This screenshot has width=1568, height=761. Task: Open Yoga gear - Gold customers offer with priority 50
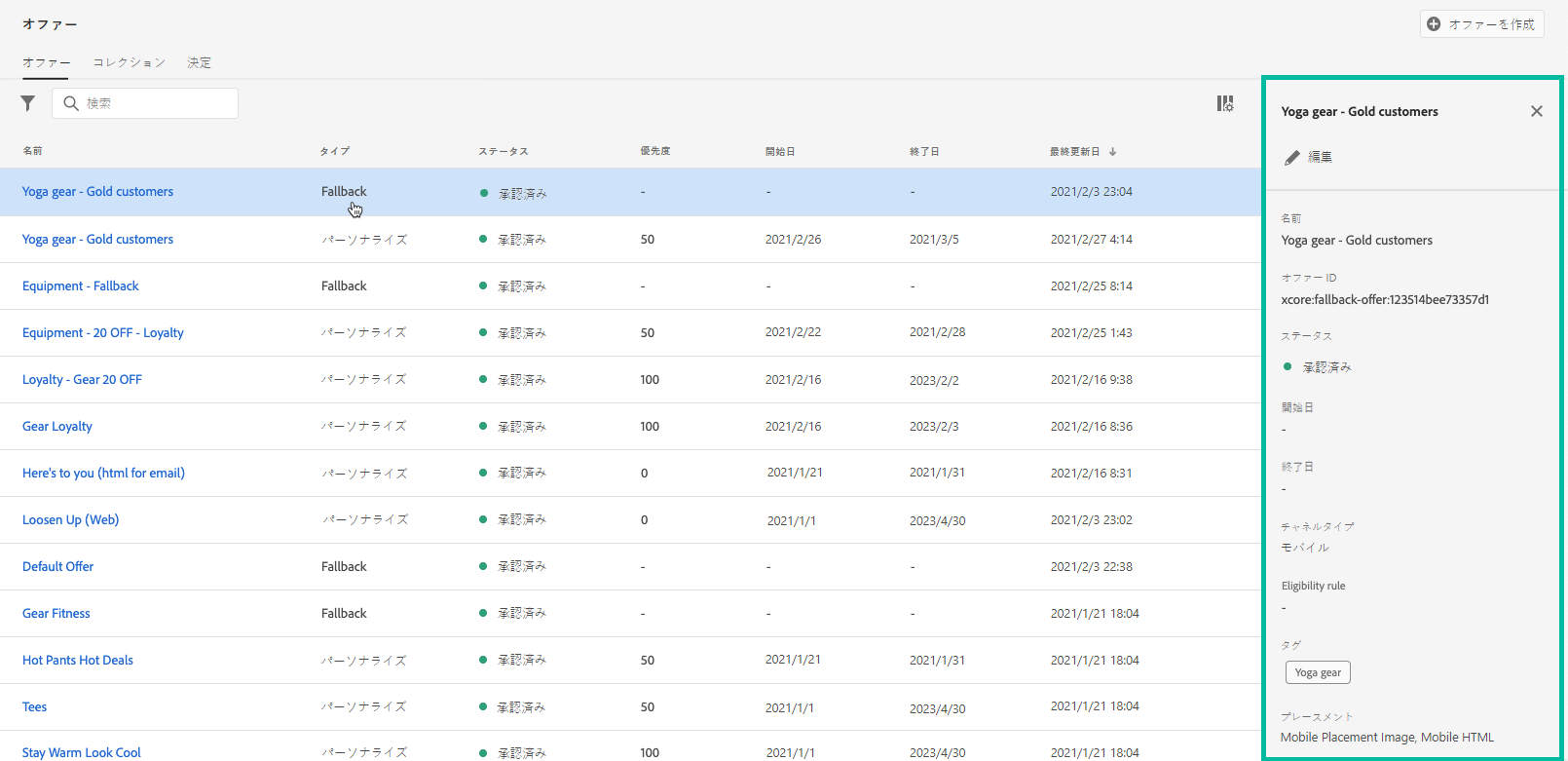97,240
